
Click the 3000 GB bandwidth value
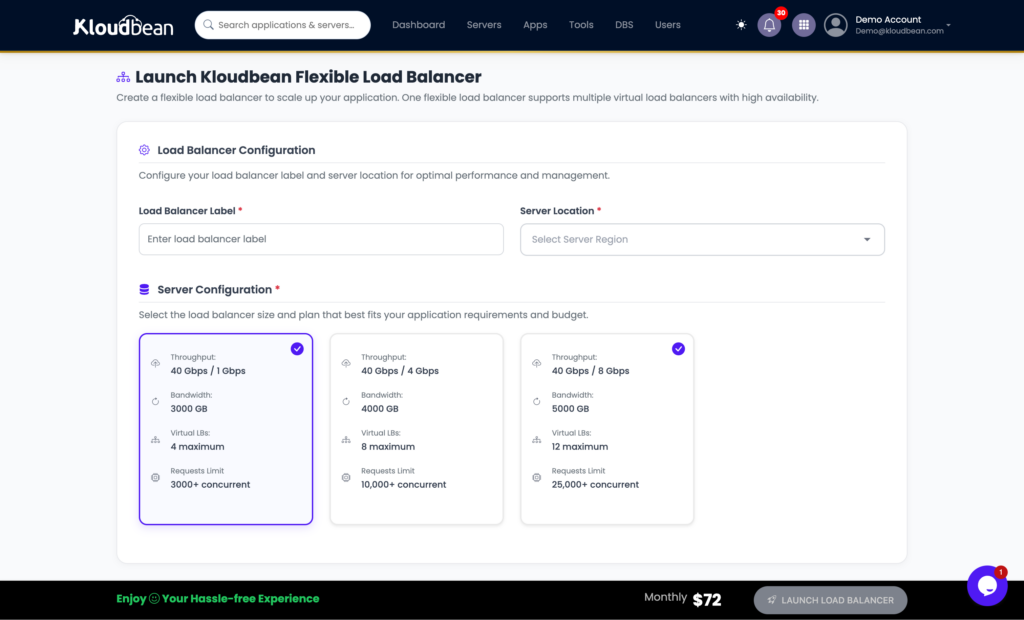[189, 409]
